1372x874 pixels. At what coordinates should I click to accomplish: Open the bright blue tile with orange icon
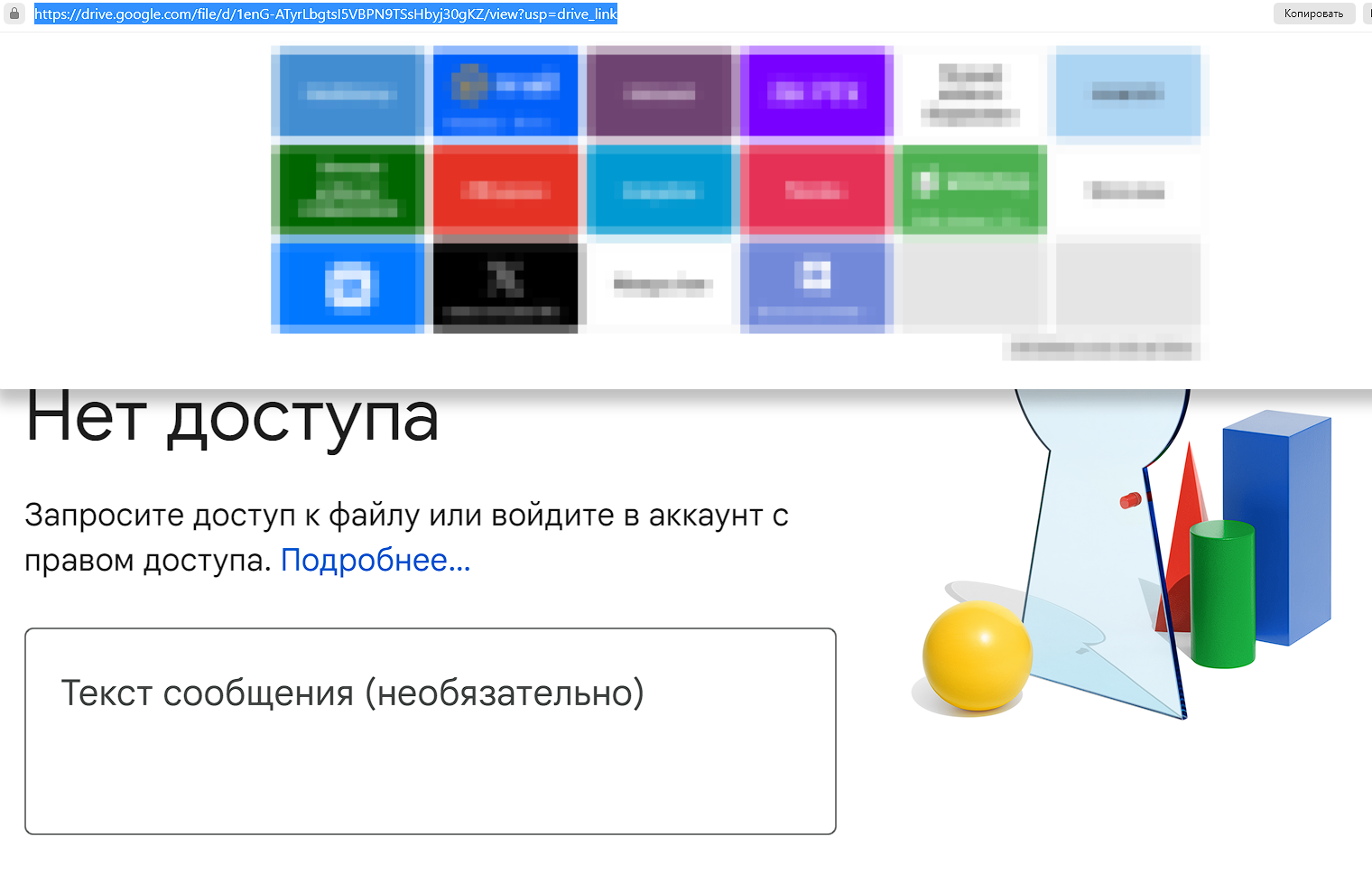coord(505,93)
